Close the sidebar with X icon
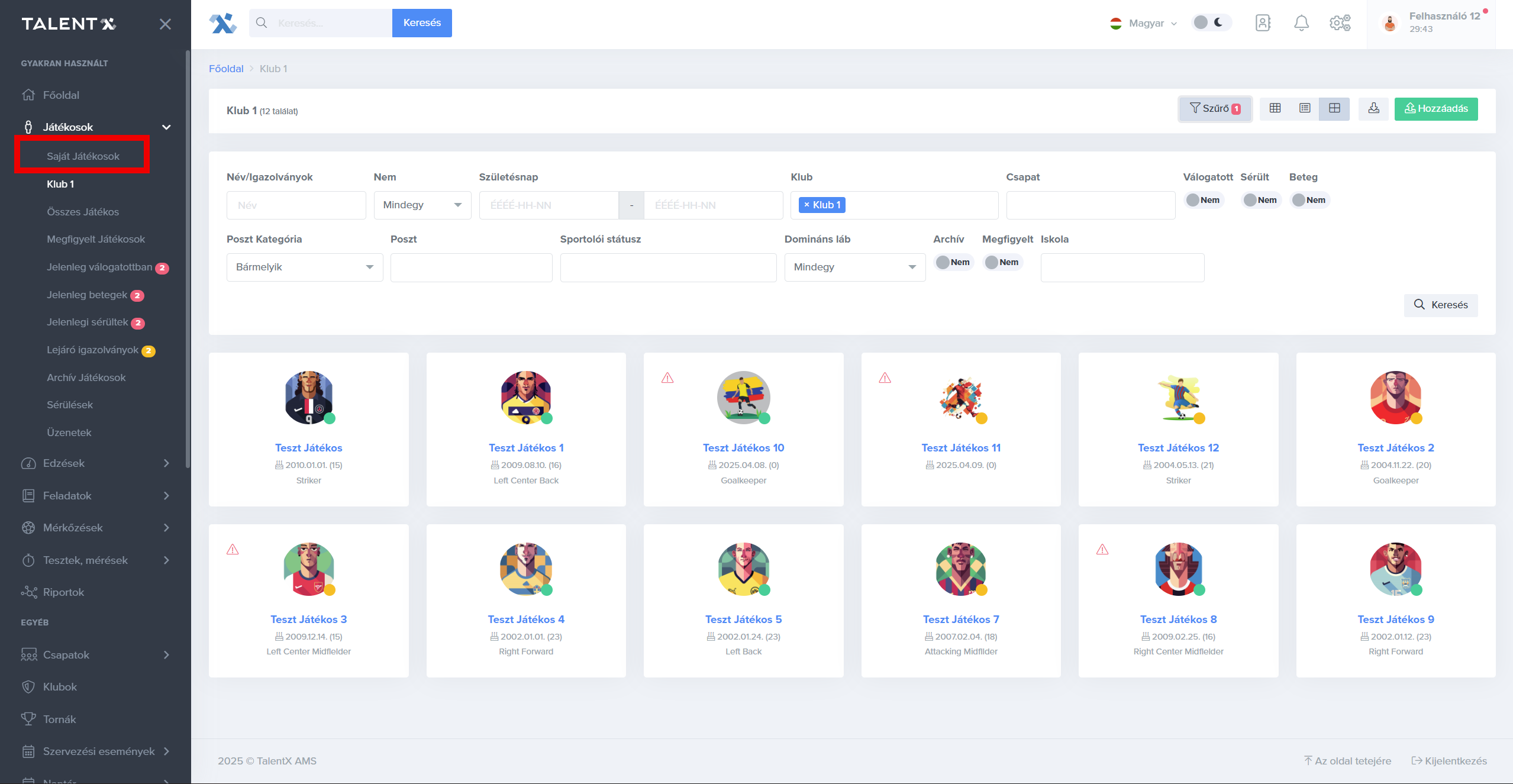 click(165, 24)
